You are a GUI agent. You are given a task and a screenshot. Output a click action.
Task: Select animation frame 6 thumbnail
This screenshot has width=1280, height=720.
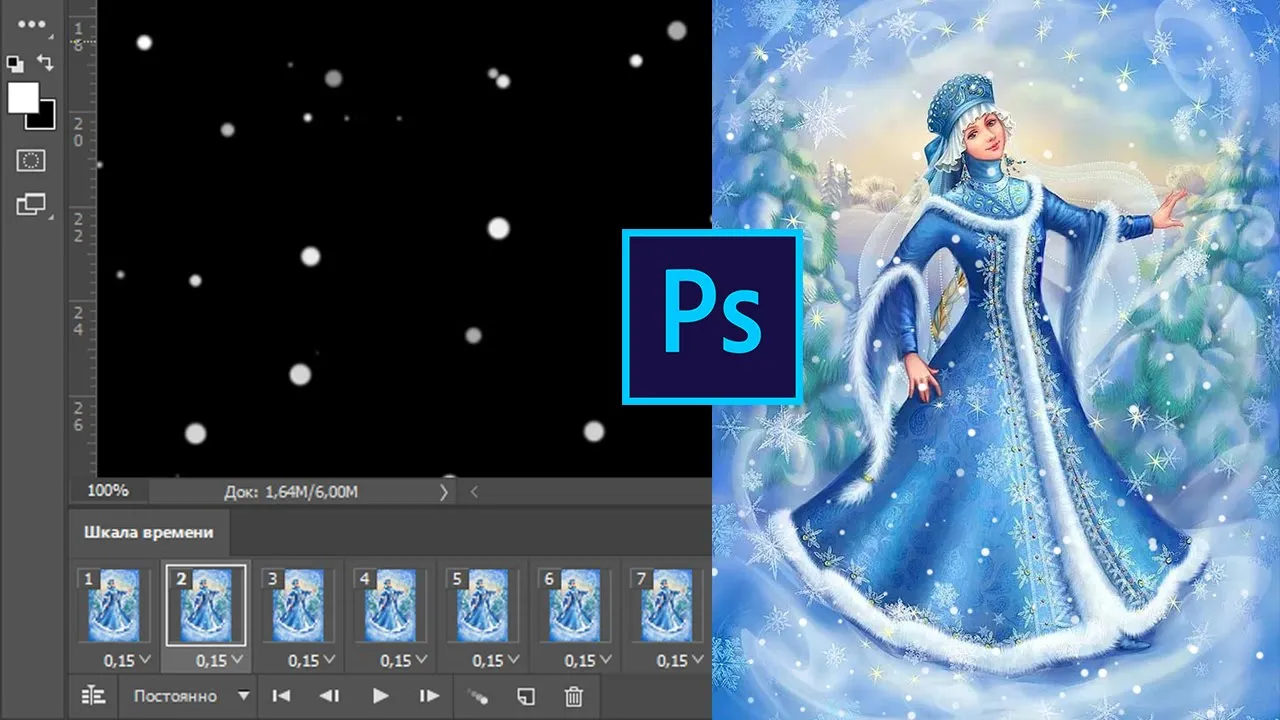[573, 606]
